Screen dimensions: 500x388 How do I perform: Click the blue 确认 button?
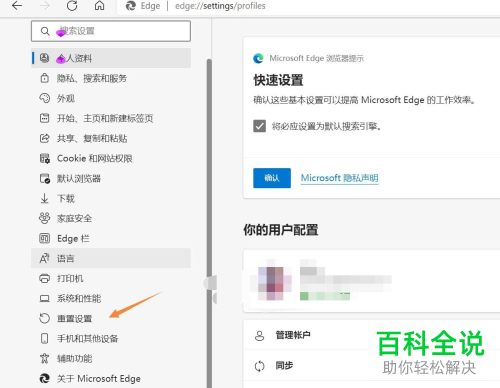point(272,178)
